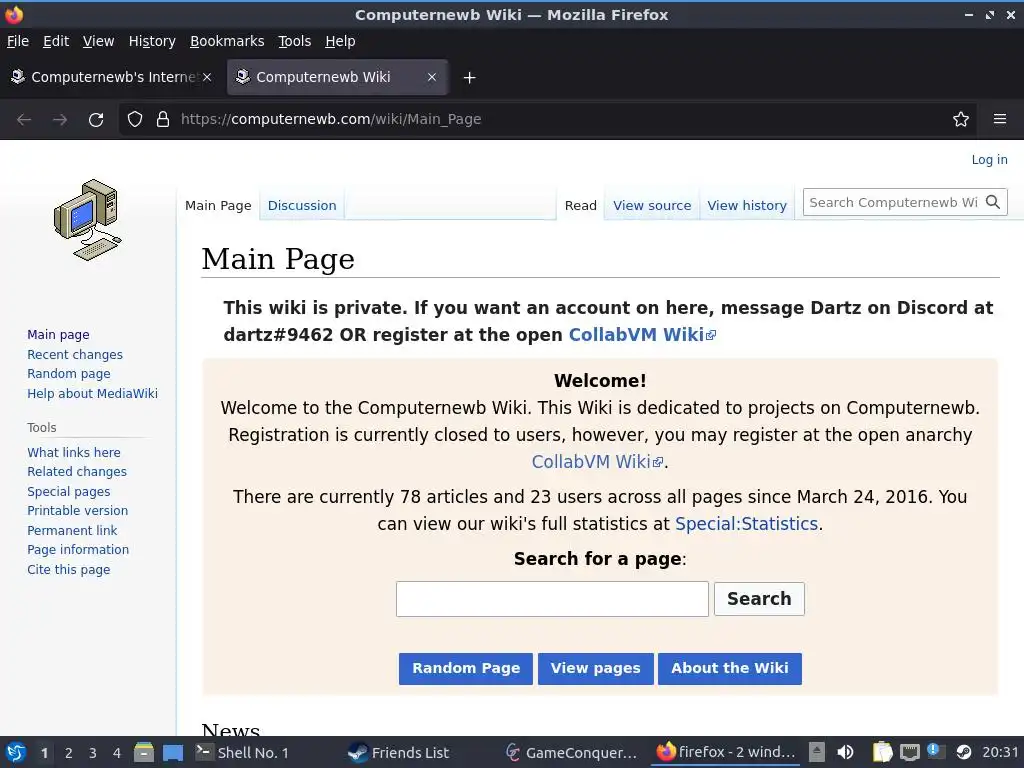
Task: Open Cite this page link
Action: click(69, 569)
